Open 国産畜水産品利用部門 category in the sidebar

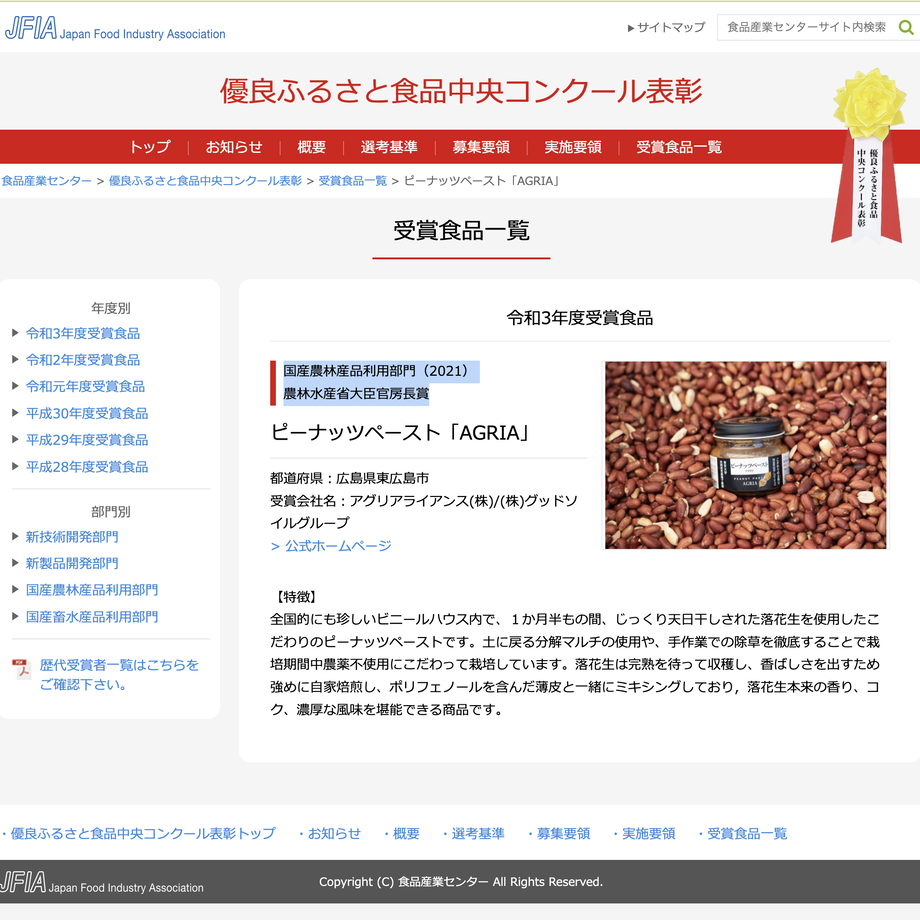coord(92,617)
